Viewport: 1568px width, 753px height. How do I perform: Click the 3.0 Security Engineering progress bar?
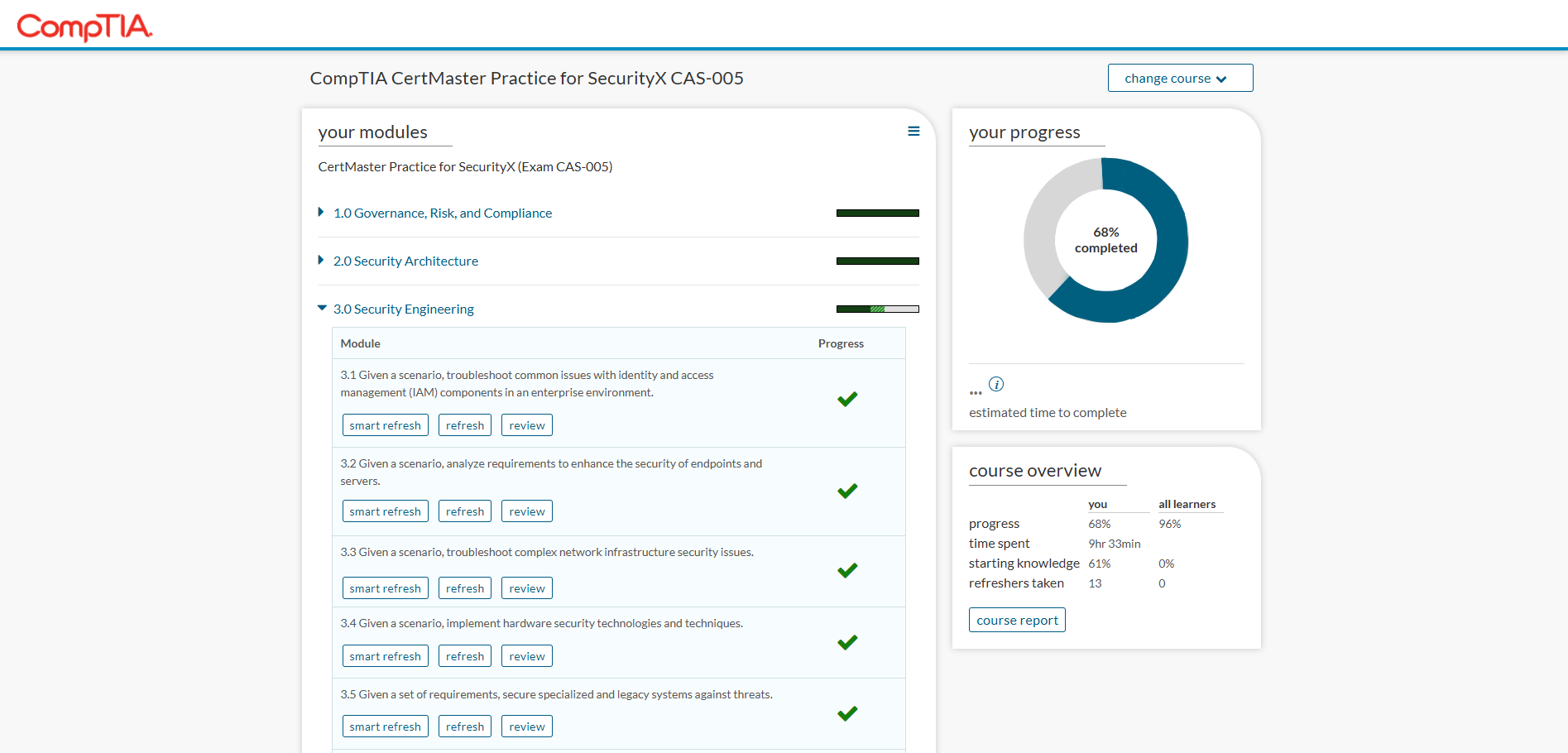point(878,309)
